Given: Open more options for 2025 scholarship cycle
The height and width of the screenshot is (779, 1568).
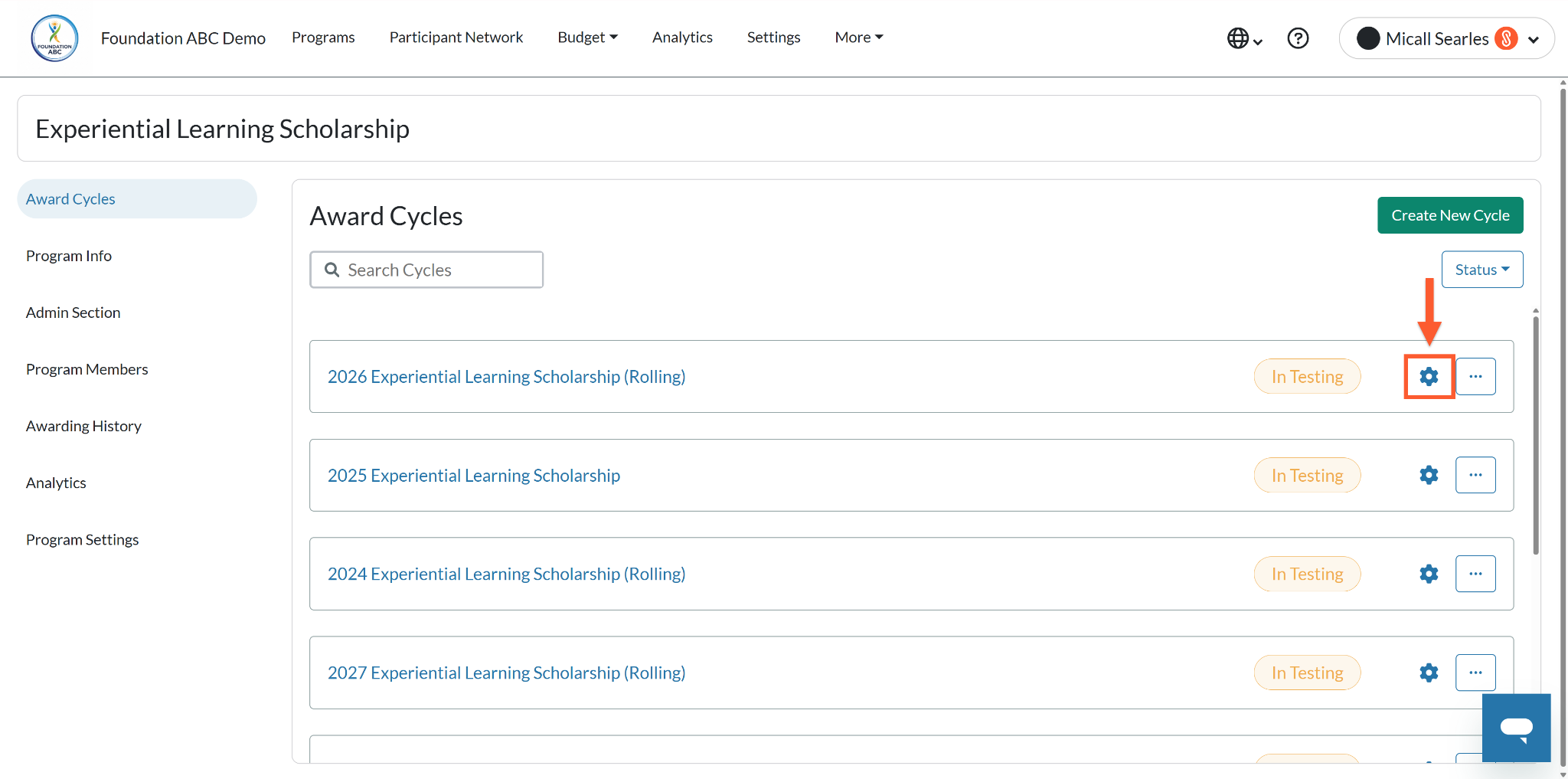Looking at the screenshot, I should [1475, 475].
